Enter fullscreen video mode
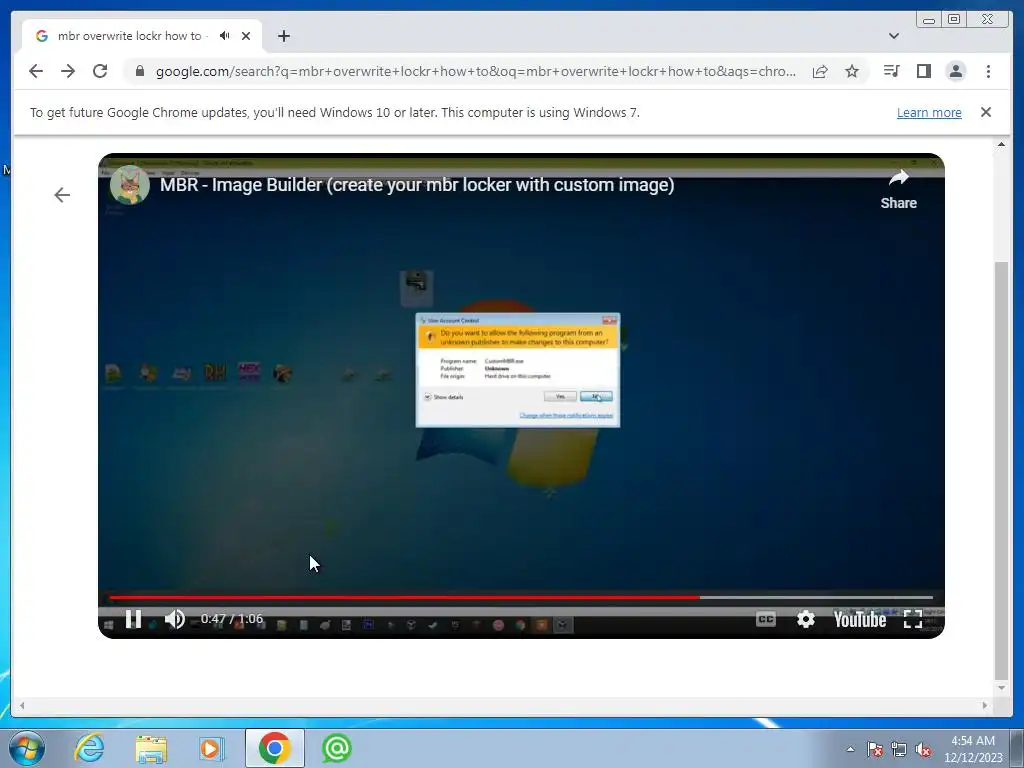This screenshot has height=768, width=1024. (x=912, y=618)
